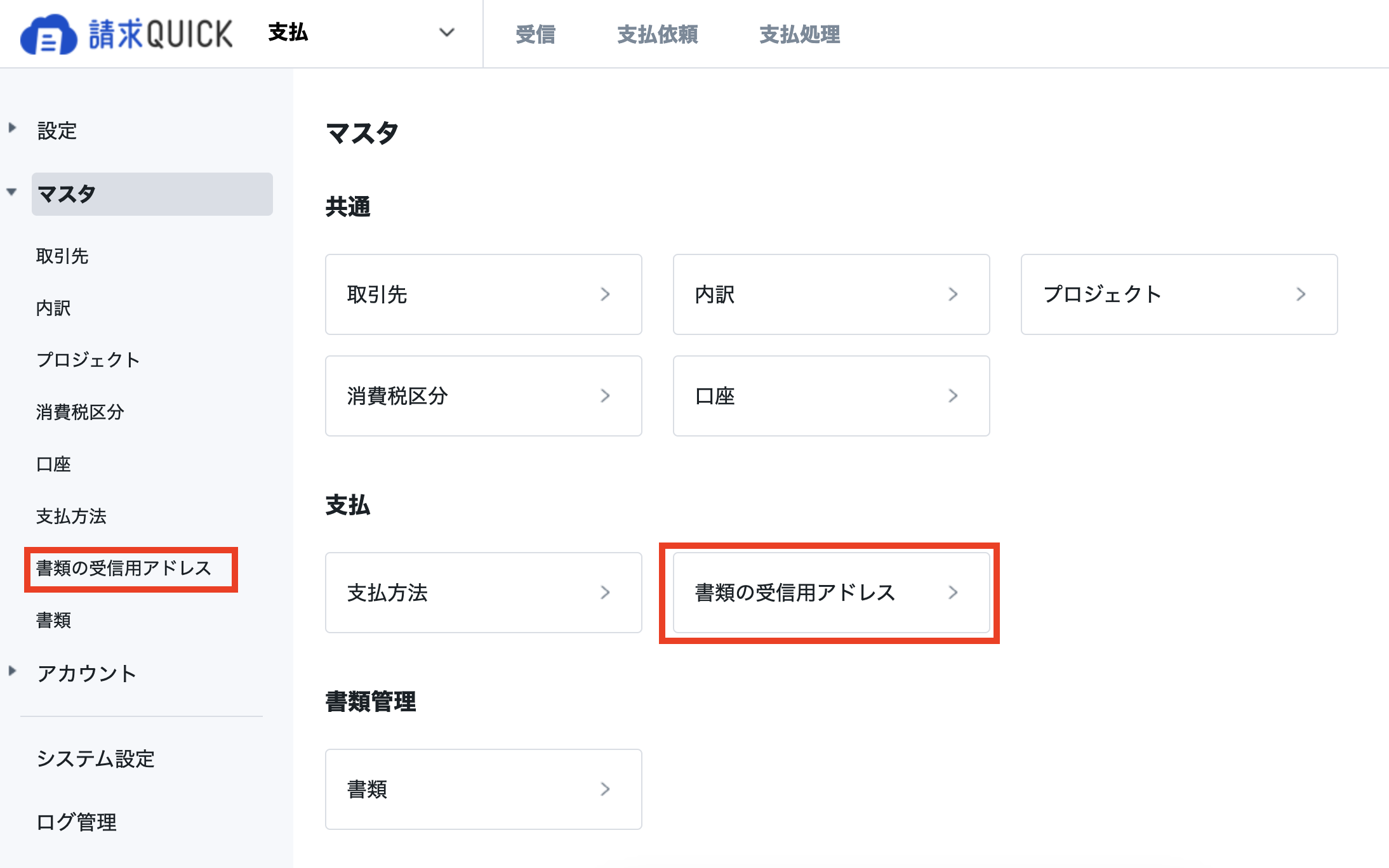
Task: Click the chevron arrow on 内訳 card
Action: (x=953, y=294)
